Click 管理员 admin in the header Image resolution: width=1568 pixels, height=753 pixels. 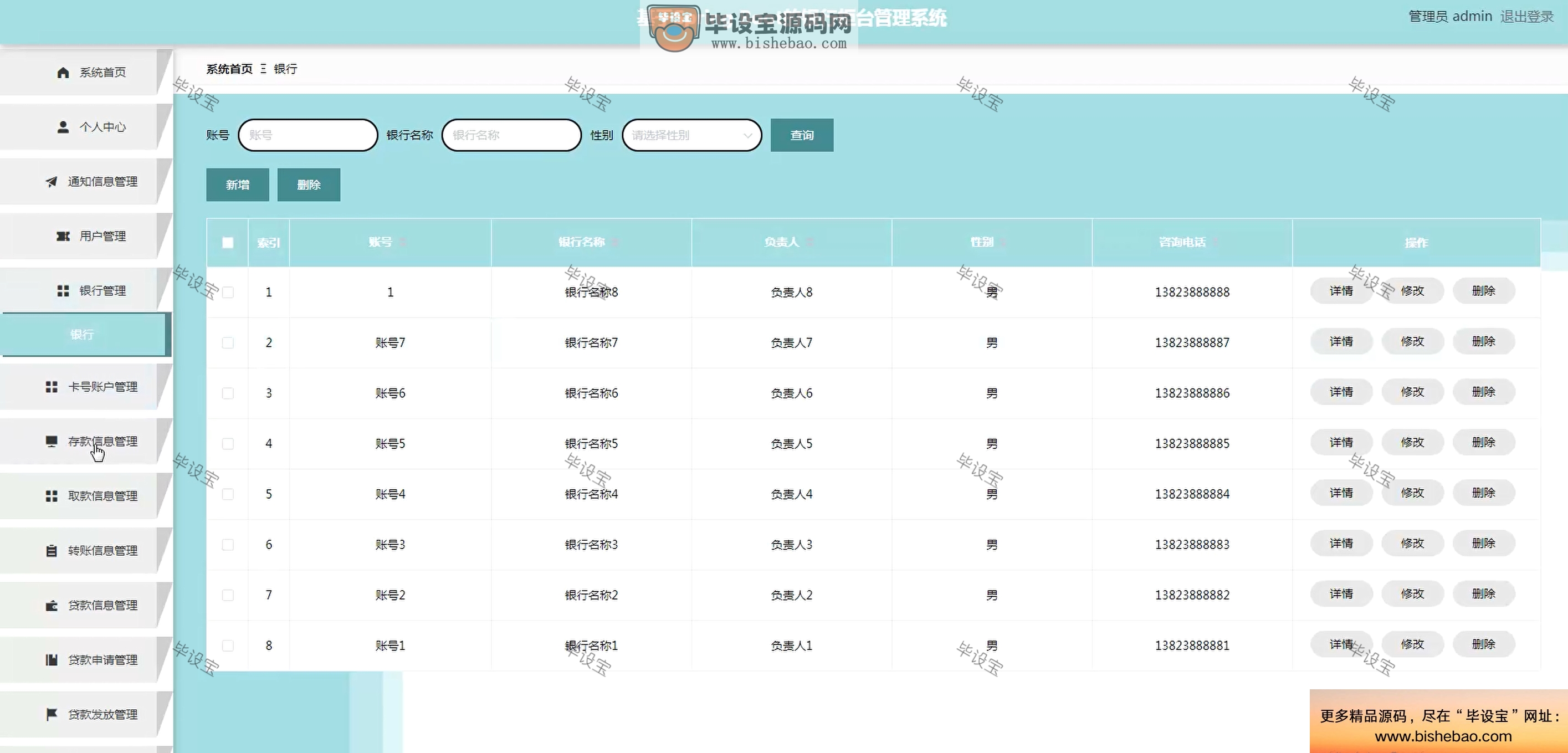1450,17
